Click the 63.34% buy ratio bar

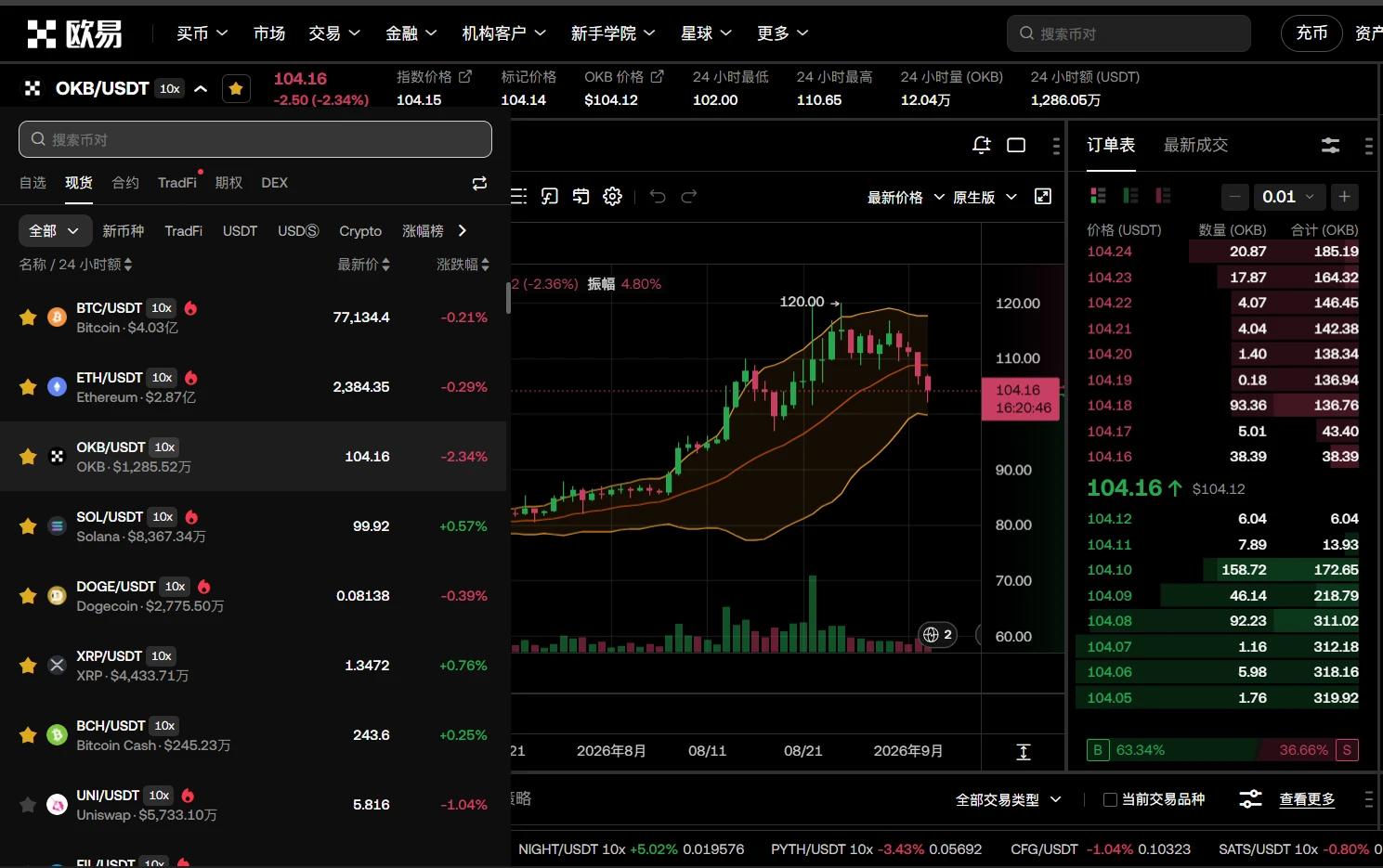pyautogui.click(x=1170, y=750)
